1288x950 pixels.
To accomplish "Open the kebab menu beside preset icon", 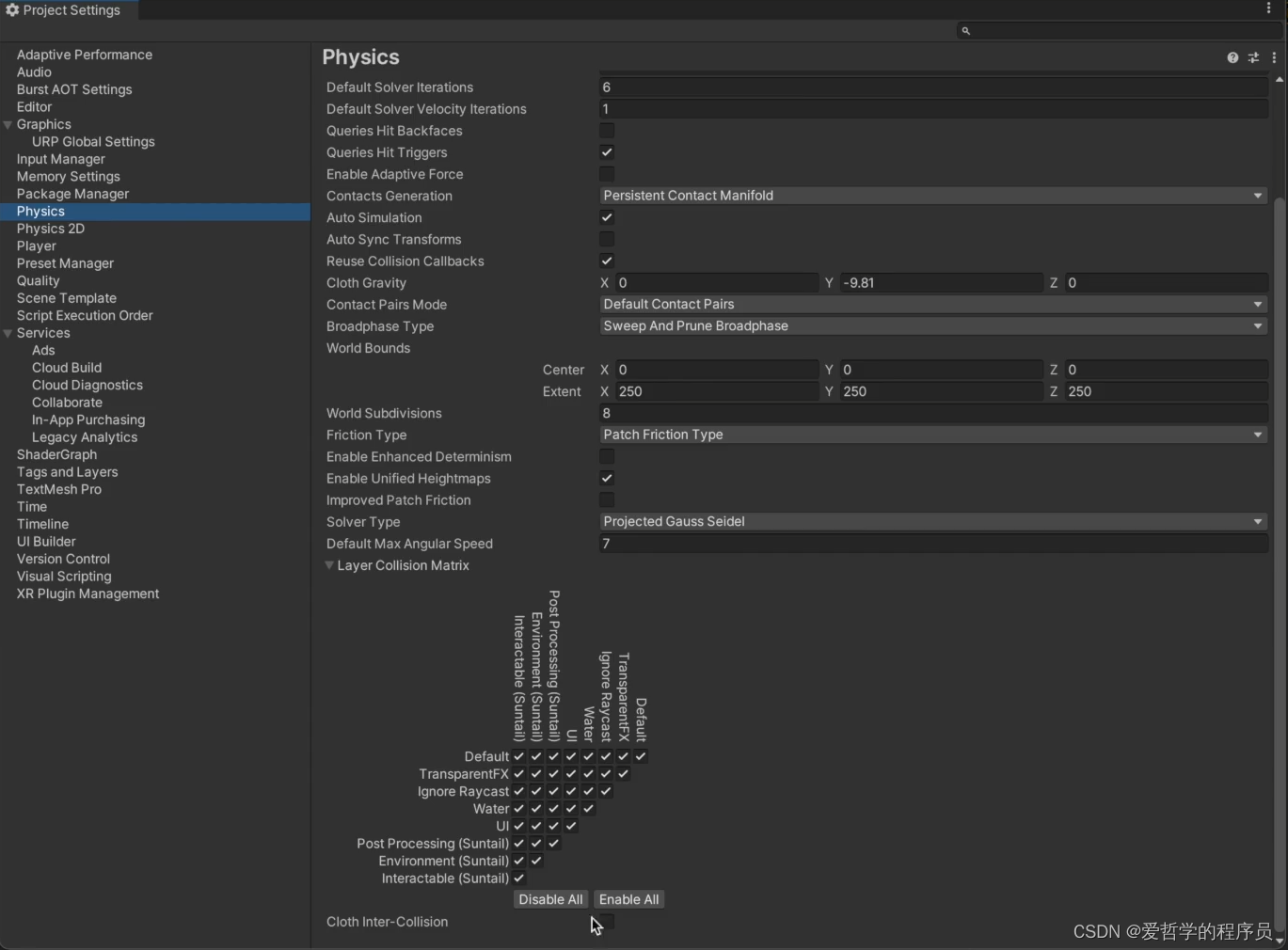I will 1274,57.
